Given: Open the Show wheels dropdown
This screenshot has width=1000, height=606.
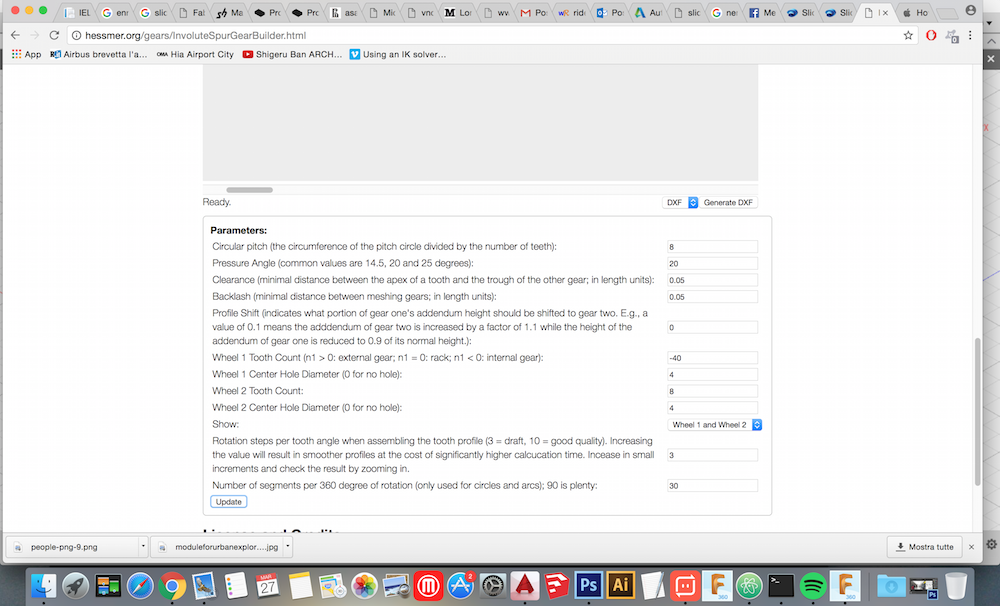Looking at the screenshot, I should point(715,425).
